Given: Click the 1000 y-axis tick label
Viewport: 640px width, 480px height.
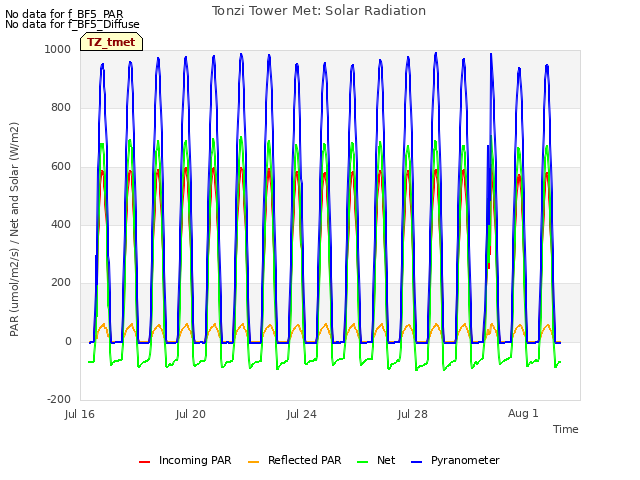Looking at the screenshot, I should (58, 49).
